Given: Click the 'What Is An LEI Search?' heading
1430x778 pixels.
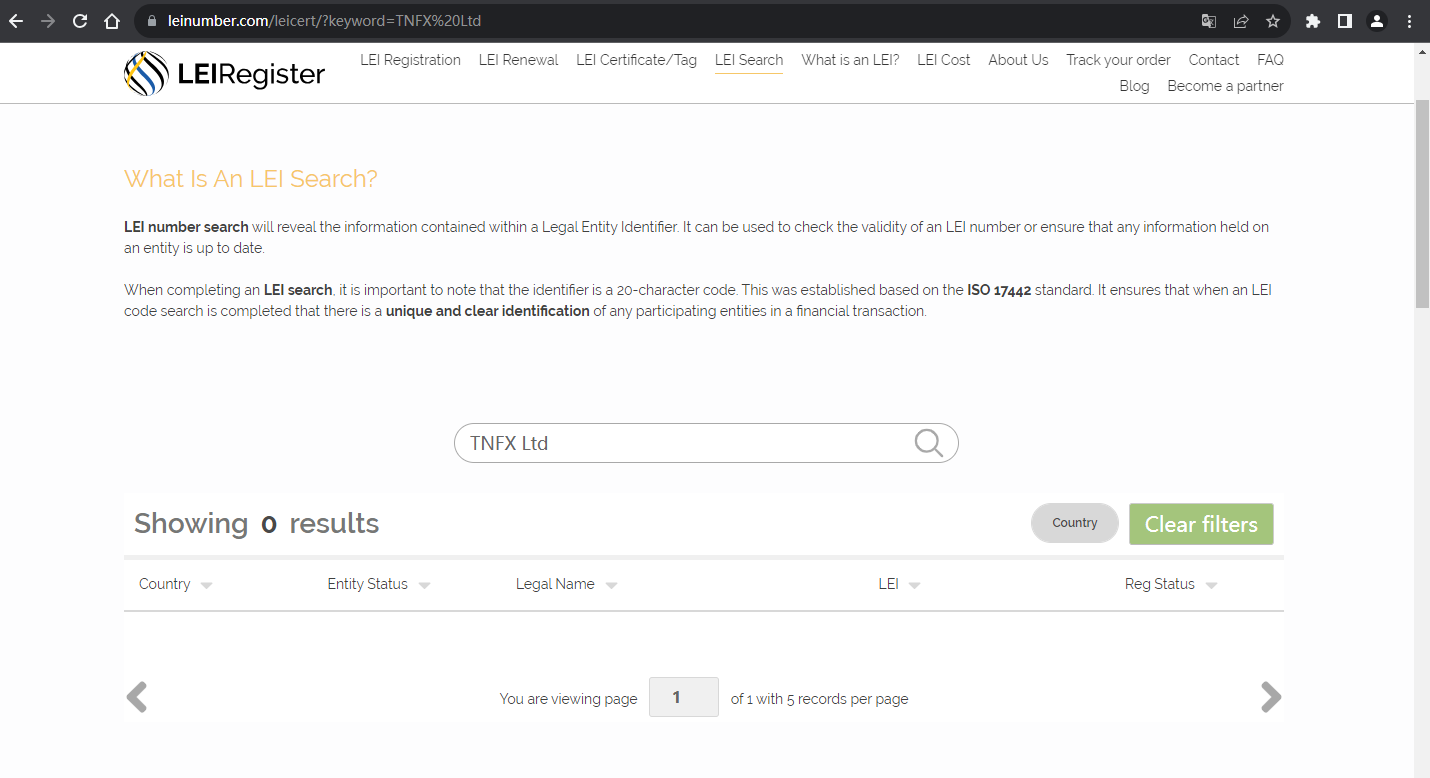Looking at the screenshot, I should pyautogui.click(x=251, y=179).
